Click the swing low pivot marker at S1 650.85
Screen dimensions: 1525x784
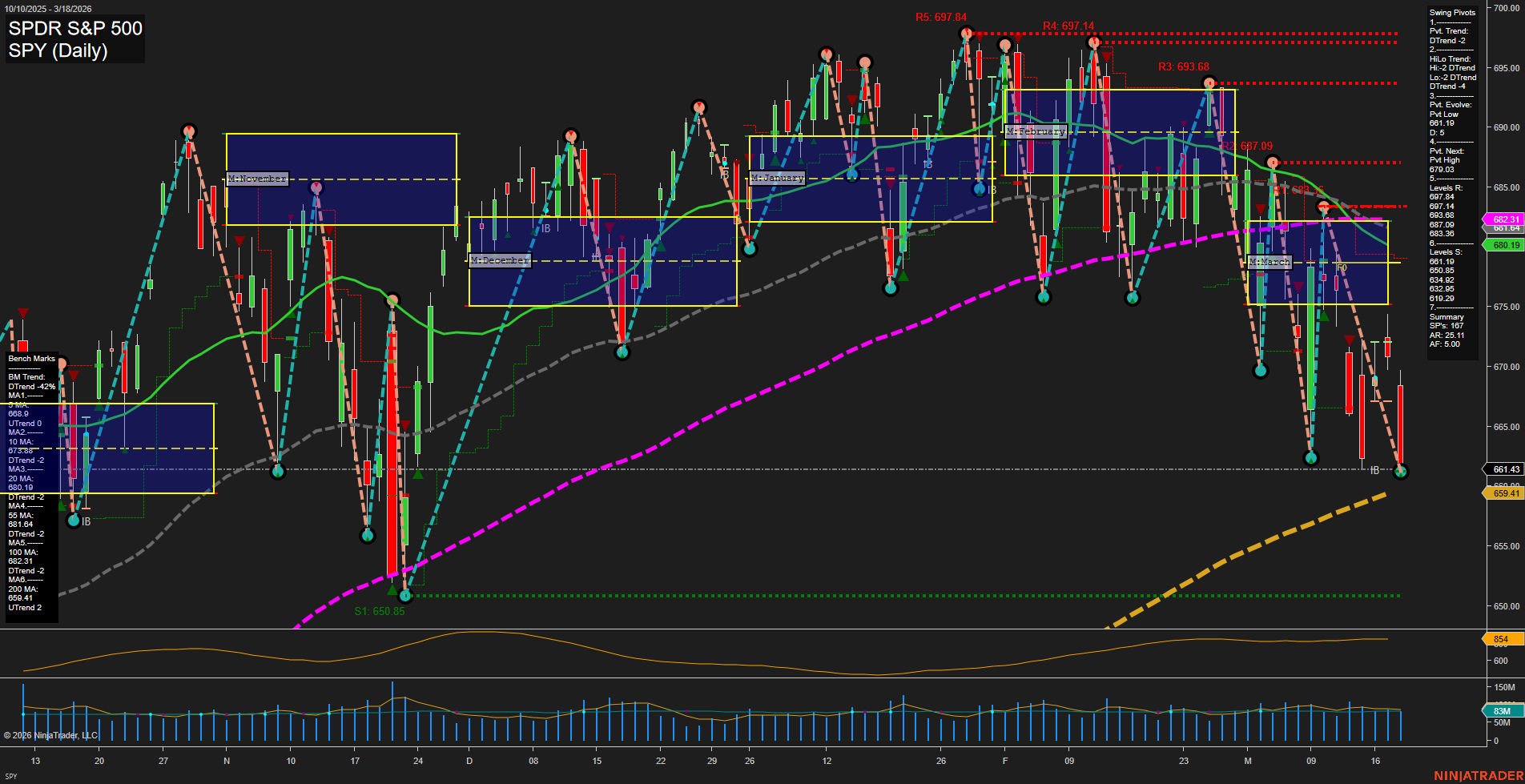(404, 595)
